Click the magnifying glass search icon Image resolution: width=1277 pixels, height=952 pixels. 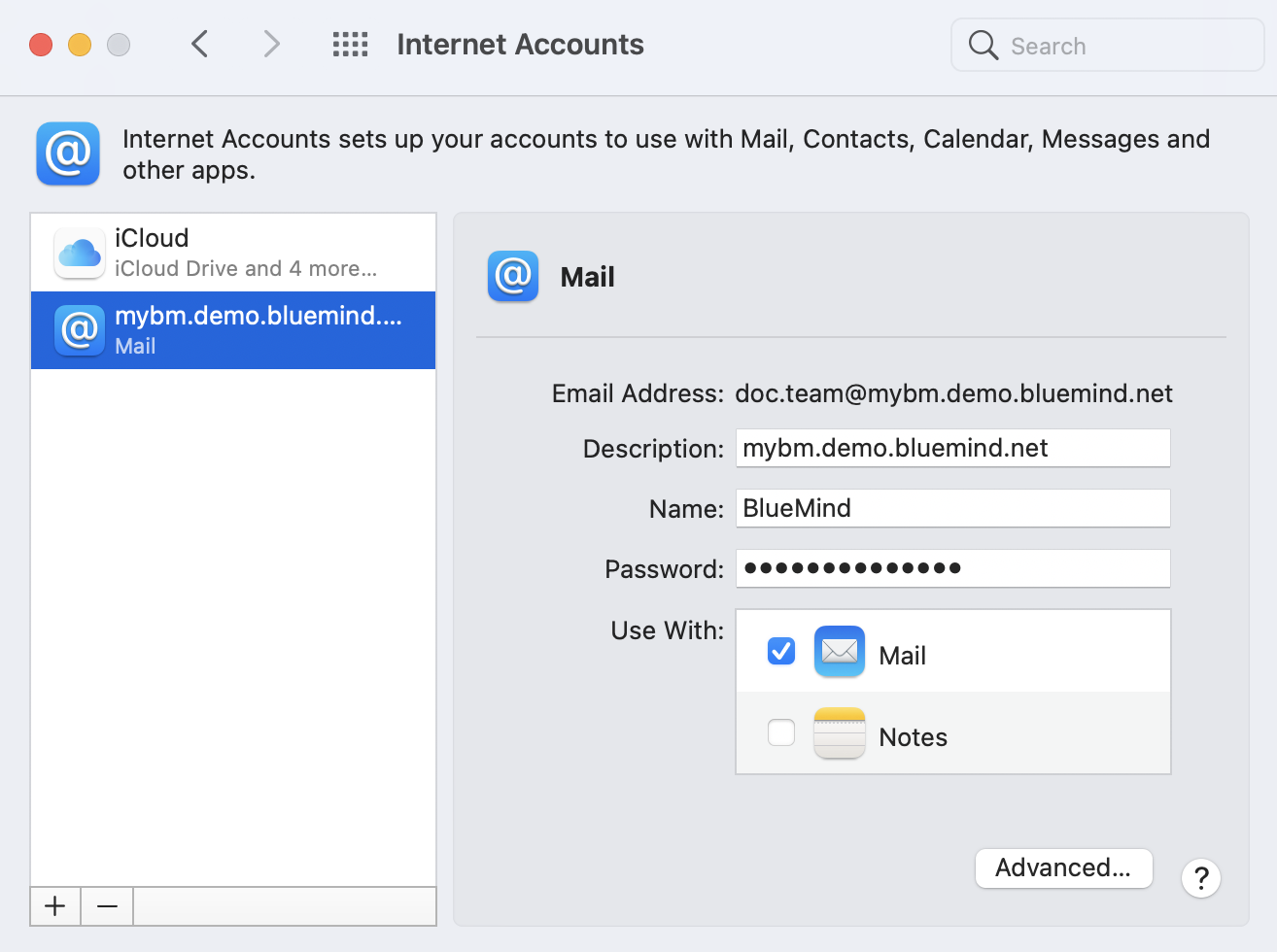984,46
